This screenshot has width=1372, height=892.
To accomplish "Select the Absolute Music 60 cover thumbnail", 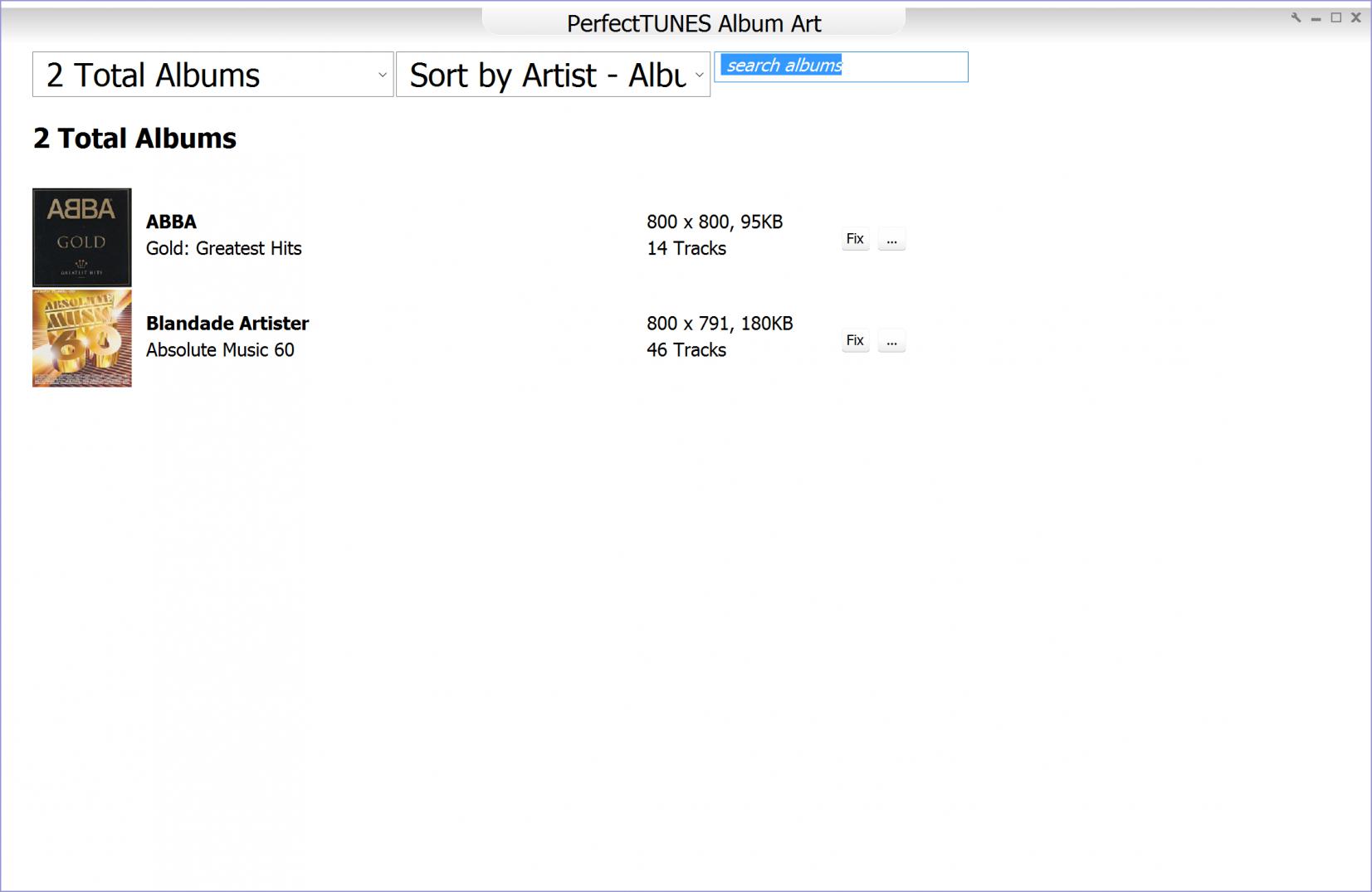I will 82,339.
